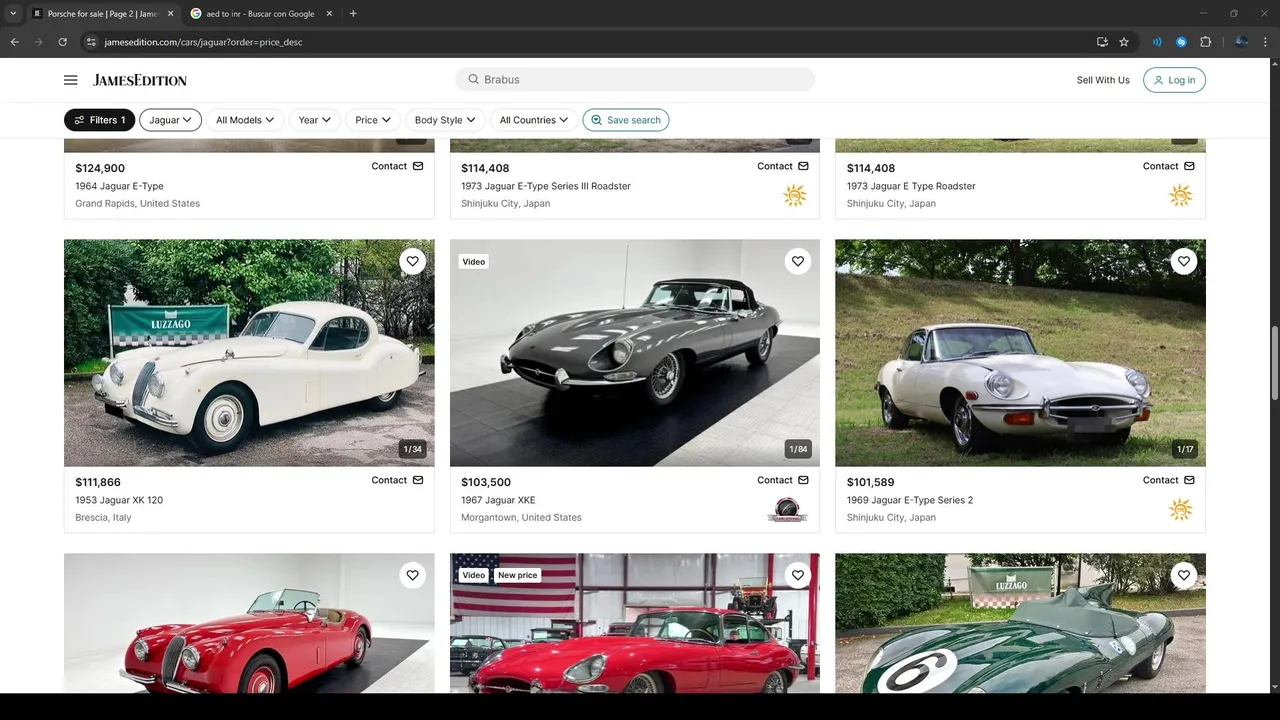Open the 1969 Jaguar E-Type Series 2 title
The height and width of the screenshot is (720, 1280).
(910, 500)
